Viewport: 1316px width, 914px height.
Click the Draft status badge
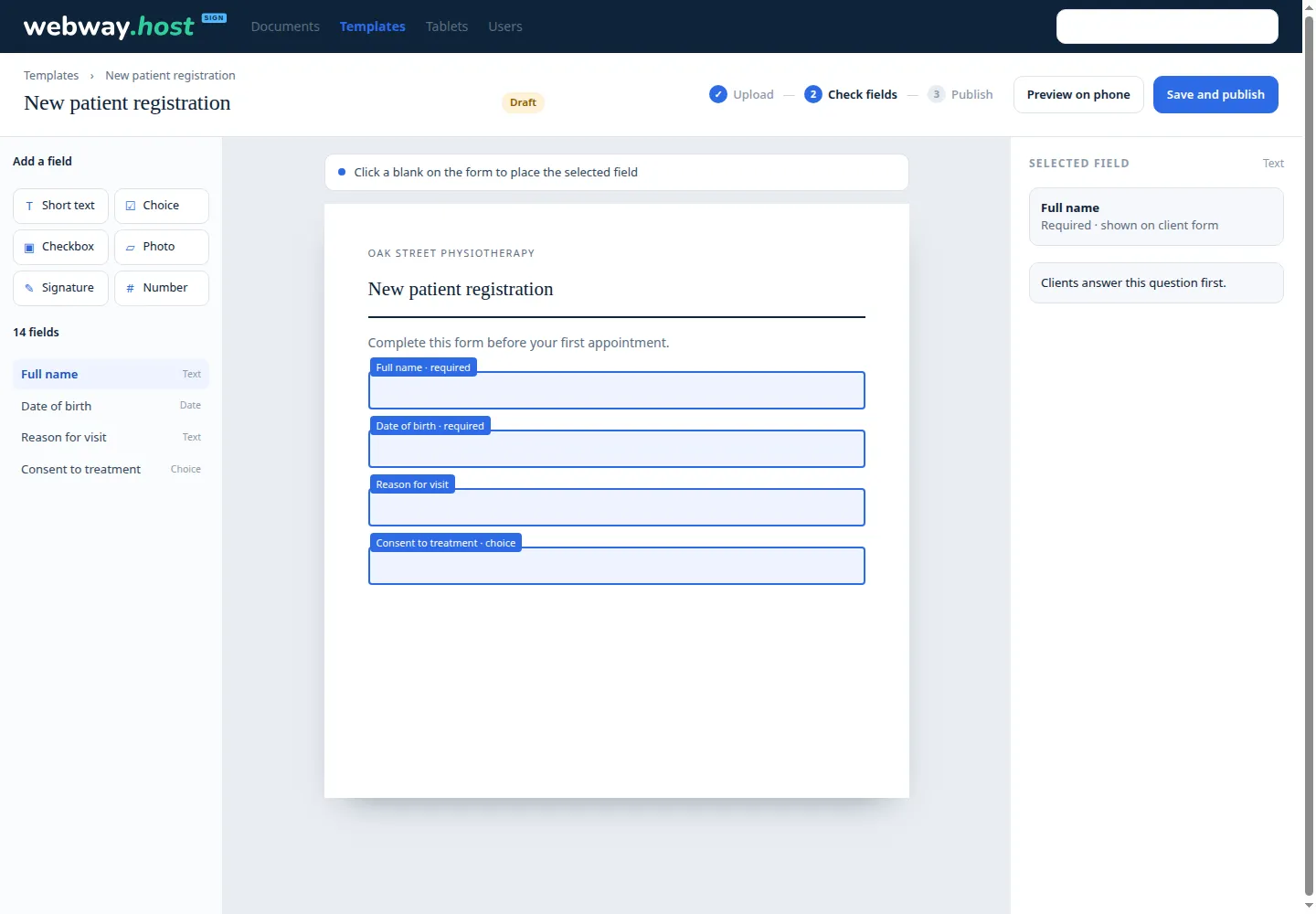click(x=523, y=102)
